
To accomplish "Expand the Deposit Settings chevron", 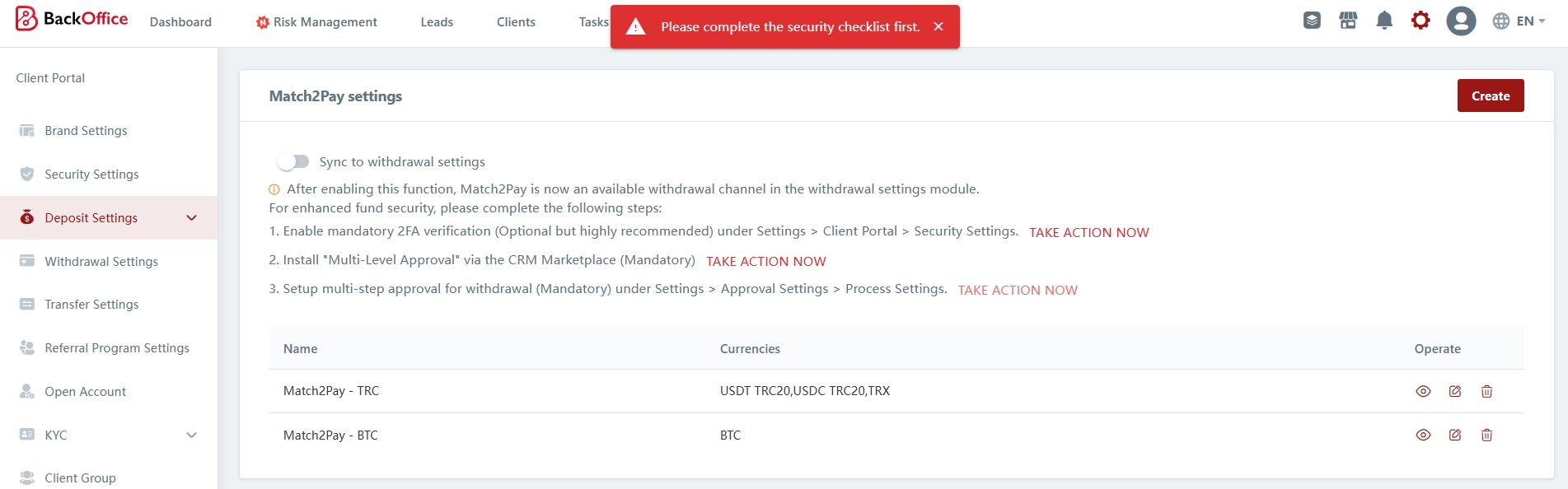I will (x=192, y=218).
